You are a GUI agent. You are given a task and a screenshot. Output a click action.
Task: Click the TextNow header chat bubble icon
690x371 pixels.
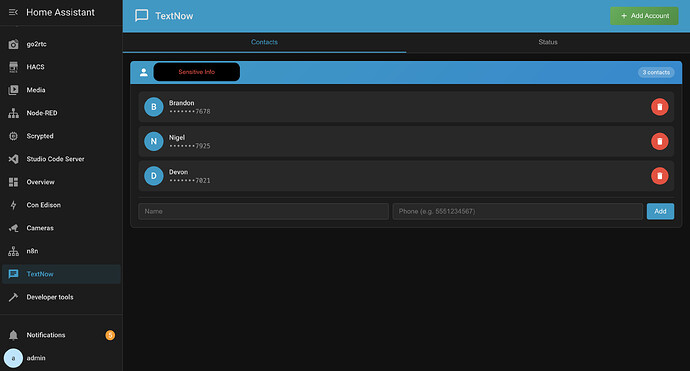tap(142, 16)
